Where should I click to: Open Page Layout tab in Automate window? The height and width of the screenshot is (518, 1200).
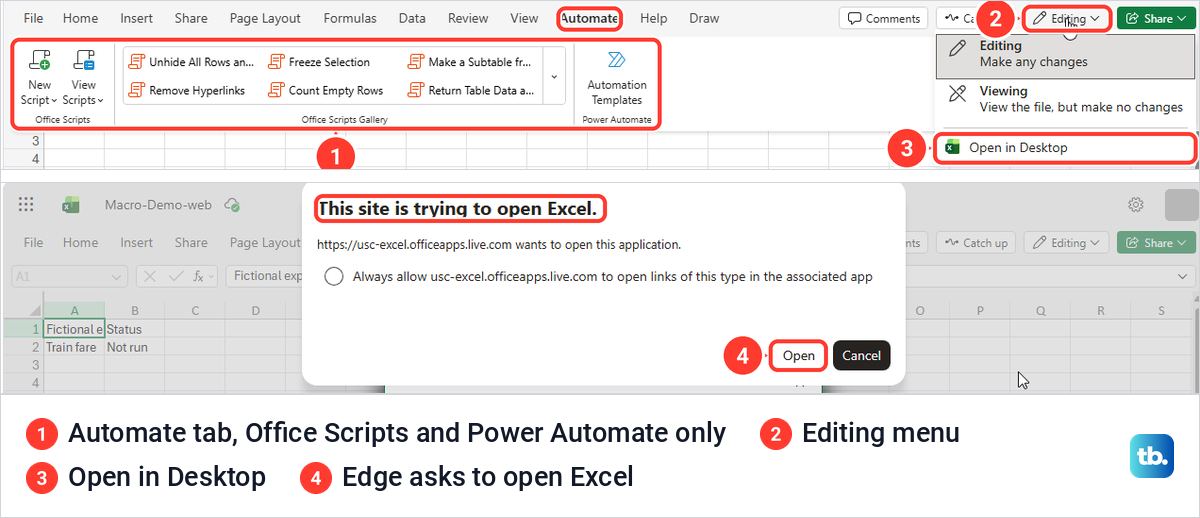click(265, 18)
